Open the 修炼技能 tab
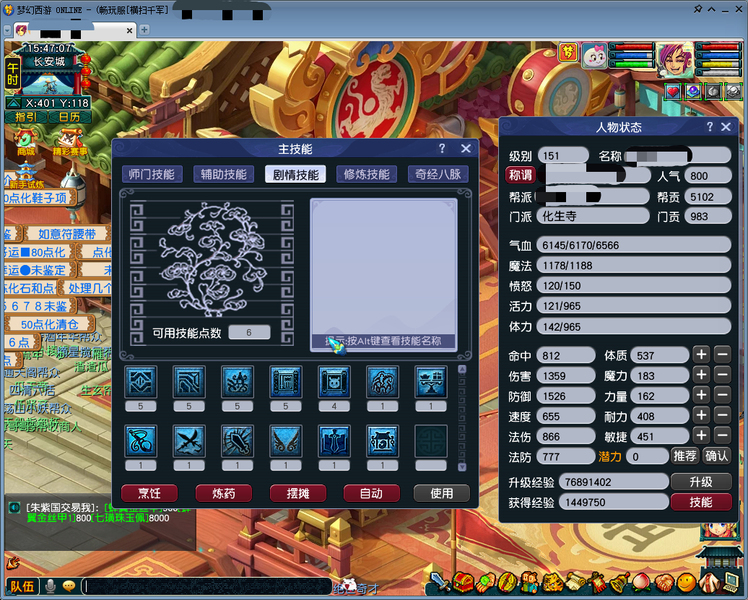 point(367,175)
